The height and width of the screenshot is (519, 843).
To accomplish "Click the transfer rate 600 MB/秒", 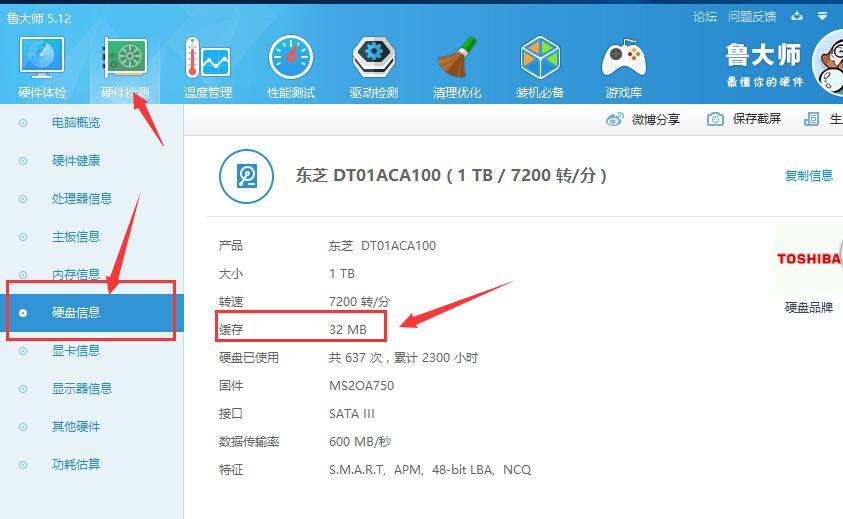I will point(360,442).
